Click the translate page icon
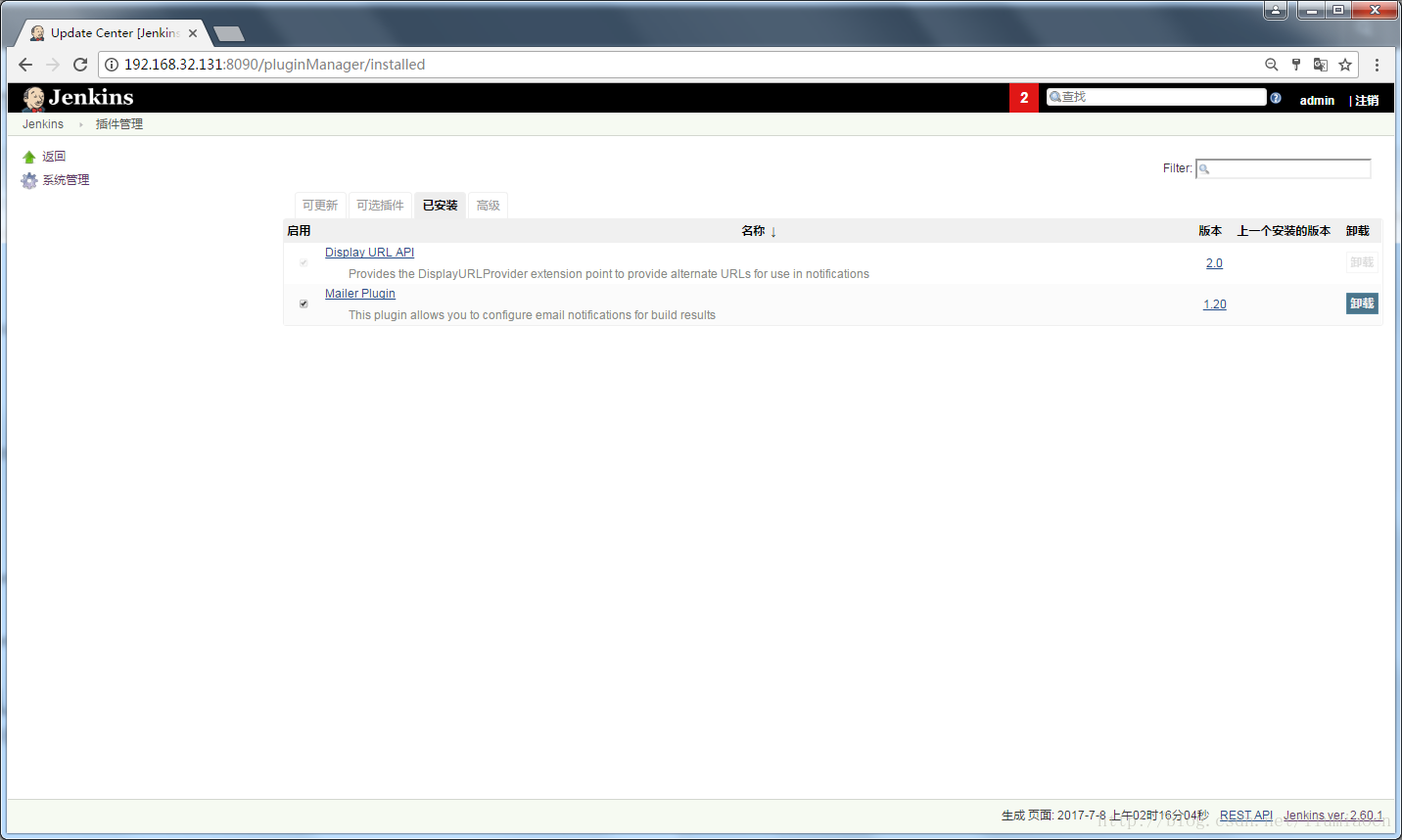The width and height of the screenshot is (1402, 840). pos(1321,65)
